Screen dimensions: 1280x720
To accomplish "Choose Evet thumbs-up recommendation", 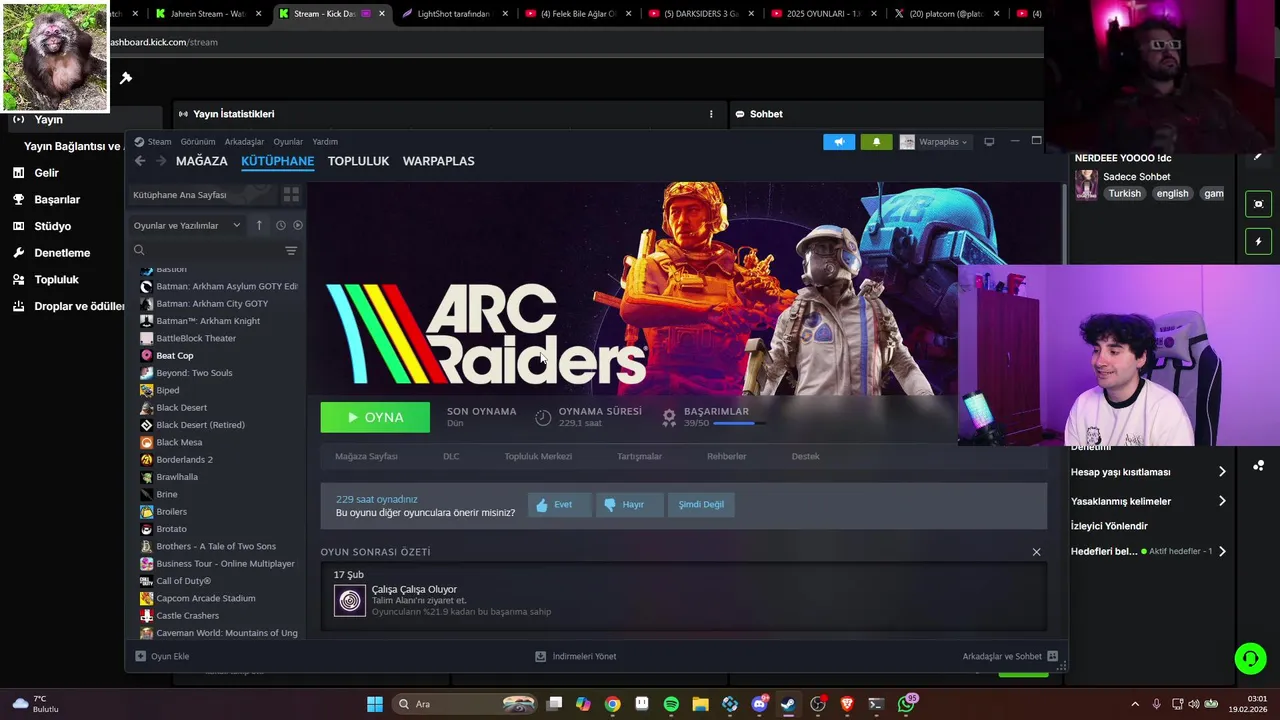I will 559,505.
